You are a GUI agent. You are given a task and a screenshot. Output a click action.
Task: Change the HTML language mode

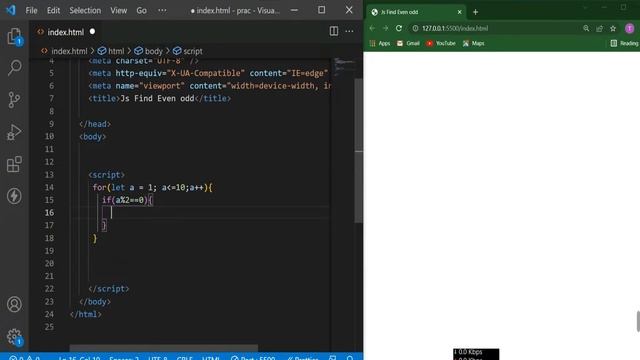click(211, 358)
